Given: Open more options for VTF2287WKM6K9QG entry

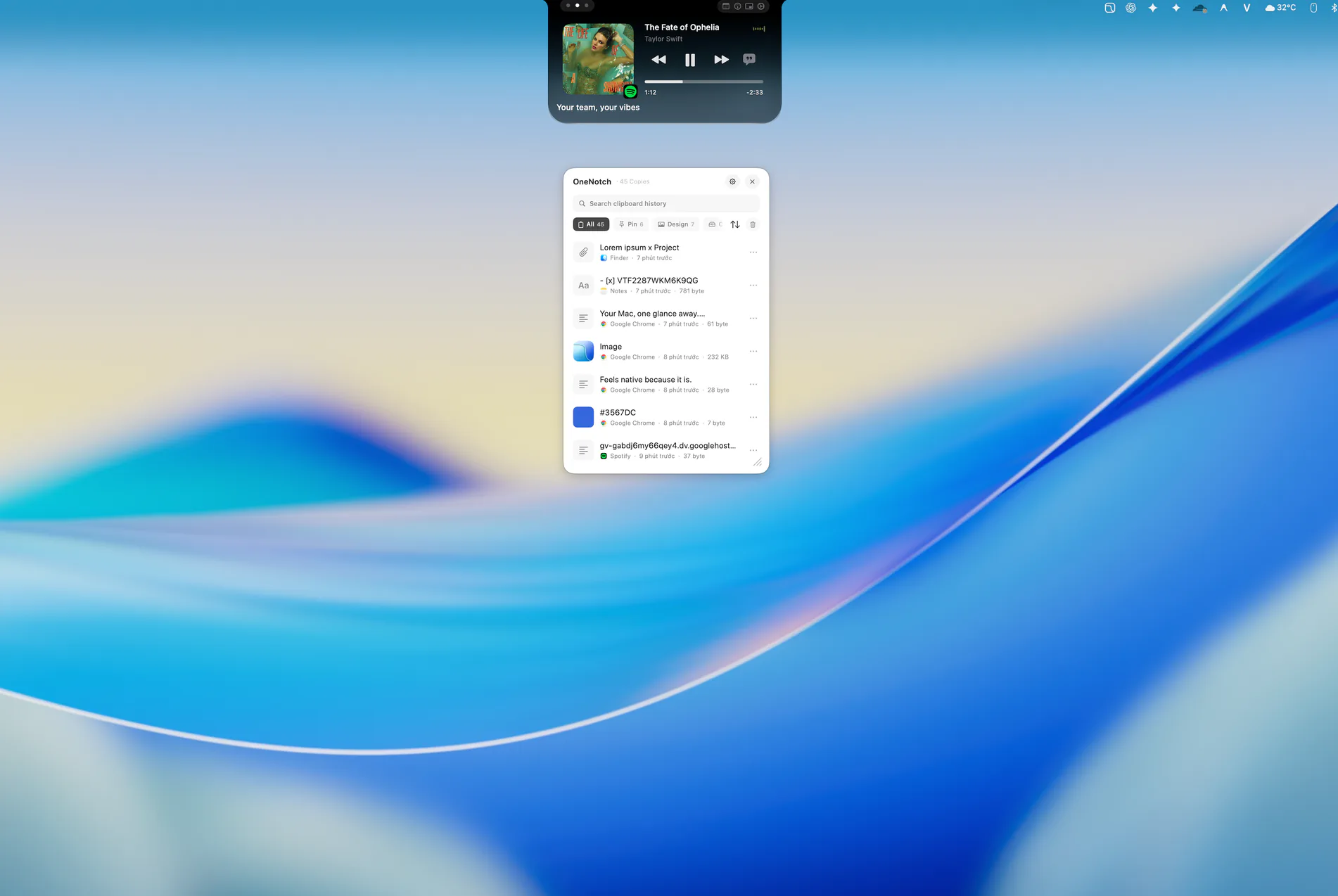Looking at the screenshot, I should click(753, 285).
